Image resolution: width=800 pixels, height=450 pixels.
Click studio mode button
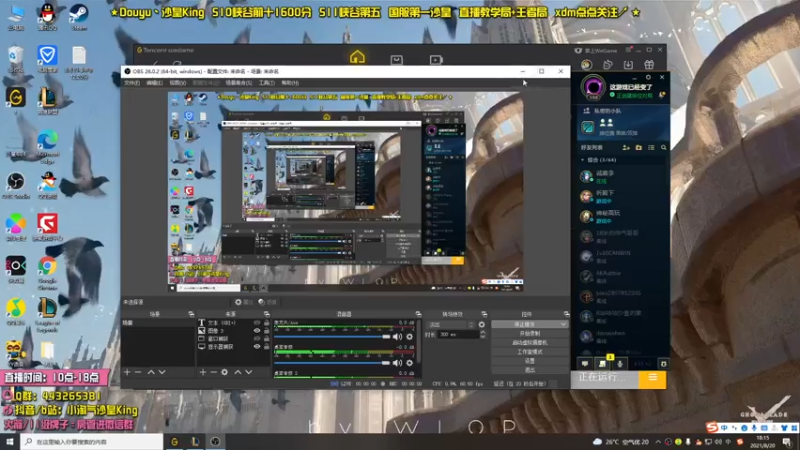(x=530, y=352)
